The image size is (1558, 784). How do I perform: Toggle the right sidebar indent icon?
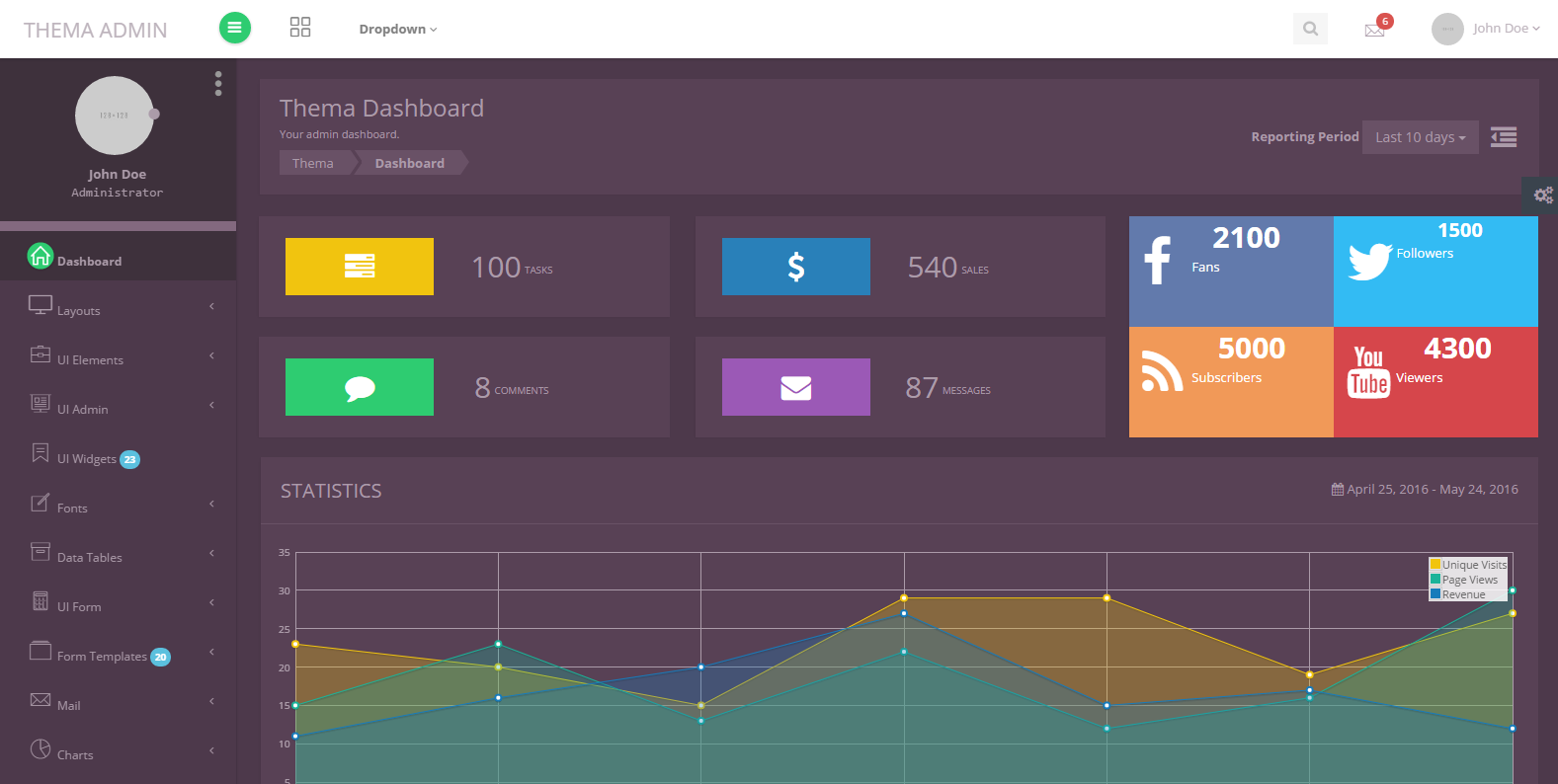point(1504,137)
